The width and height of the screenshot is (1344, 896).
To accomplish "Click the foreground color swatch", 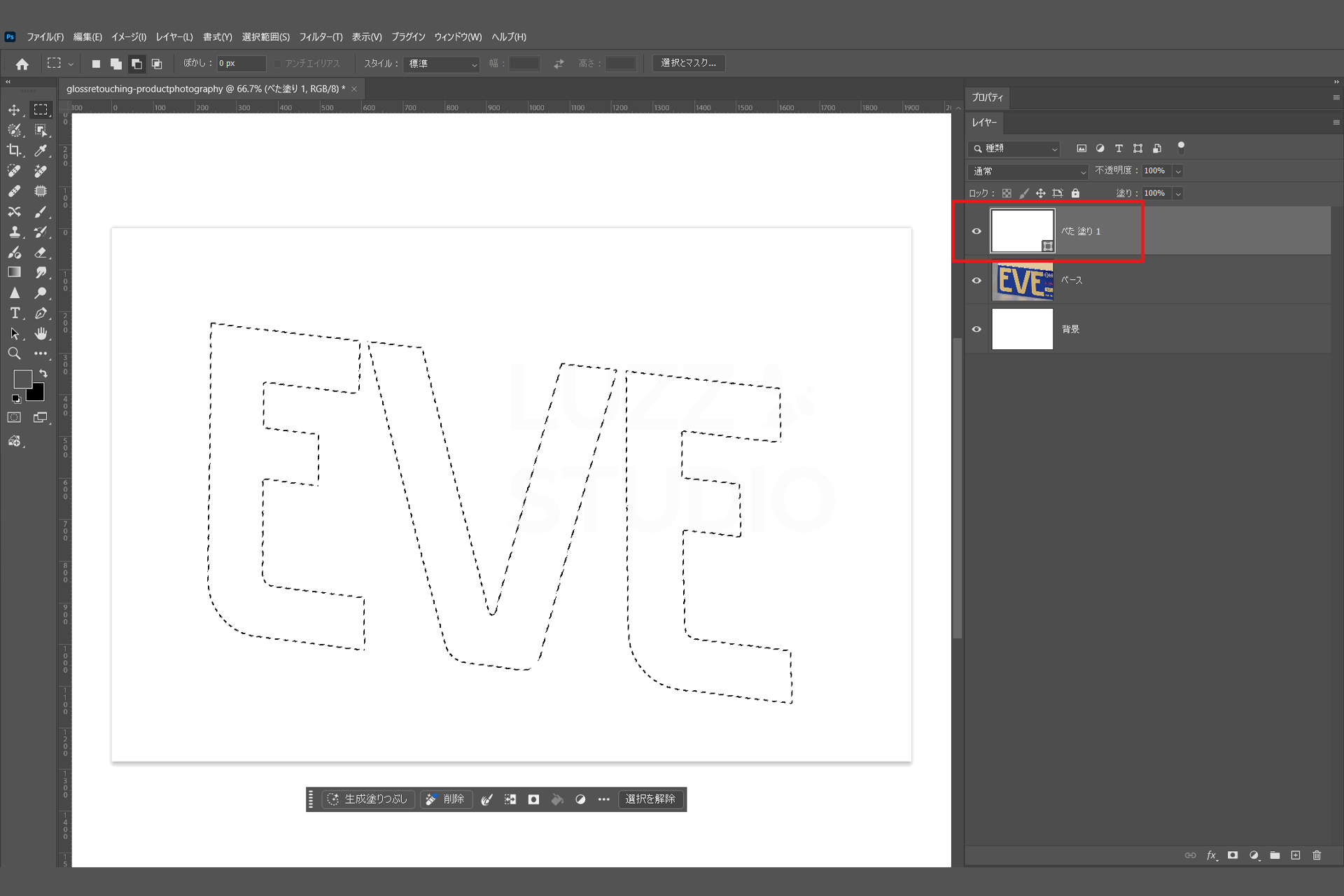I will 22,379.
